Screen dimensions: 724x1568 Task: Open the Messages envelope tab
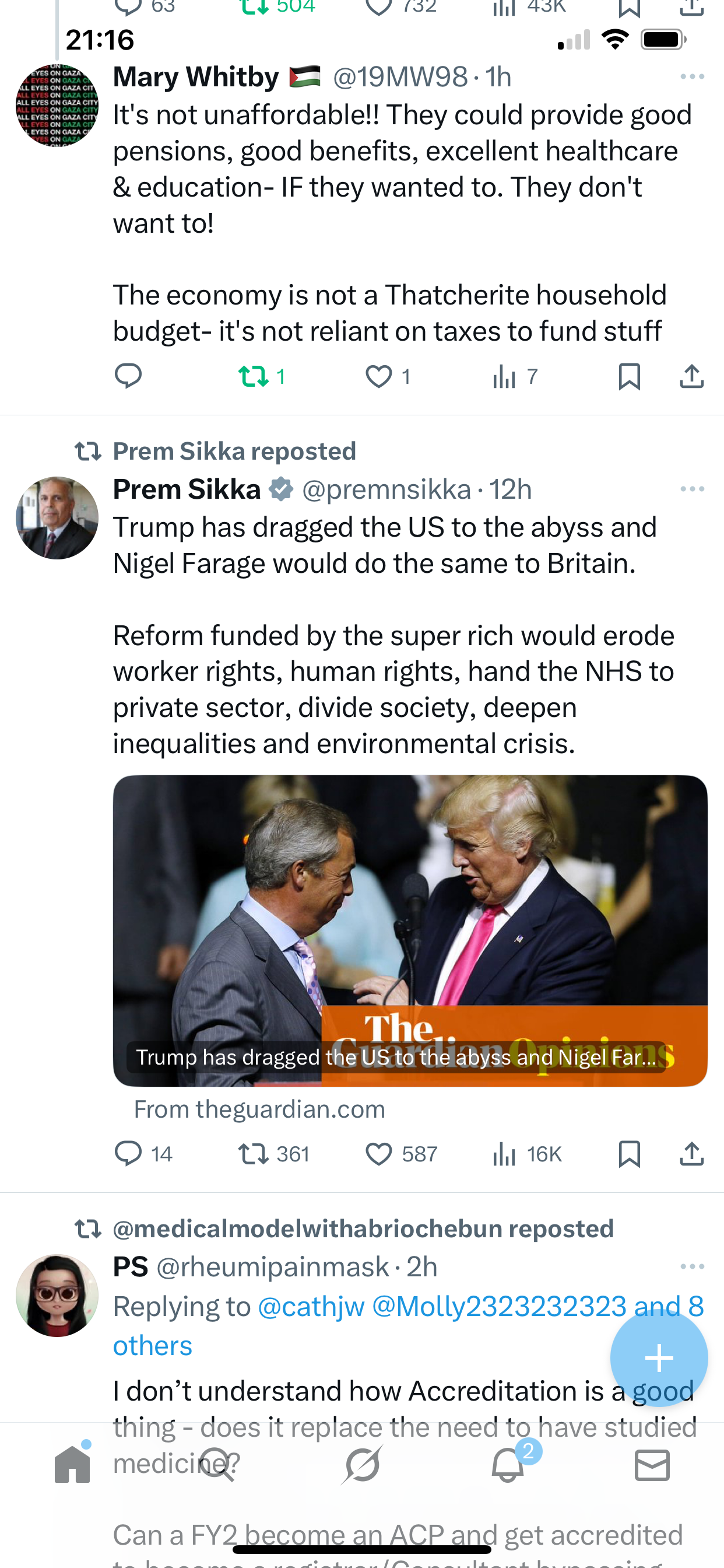coord(652,1465)
